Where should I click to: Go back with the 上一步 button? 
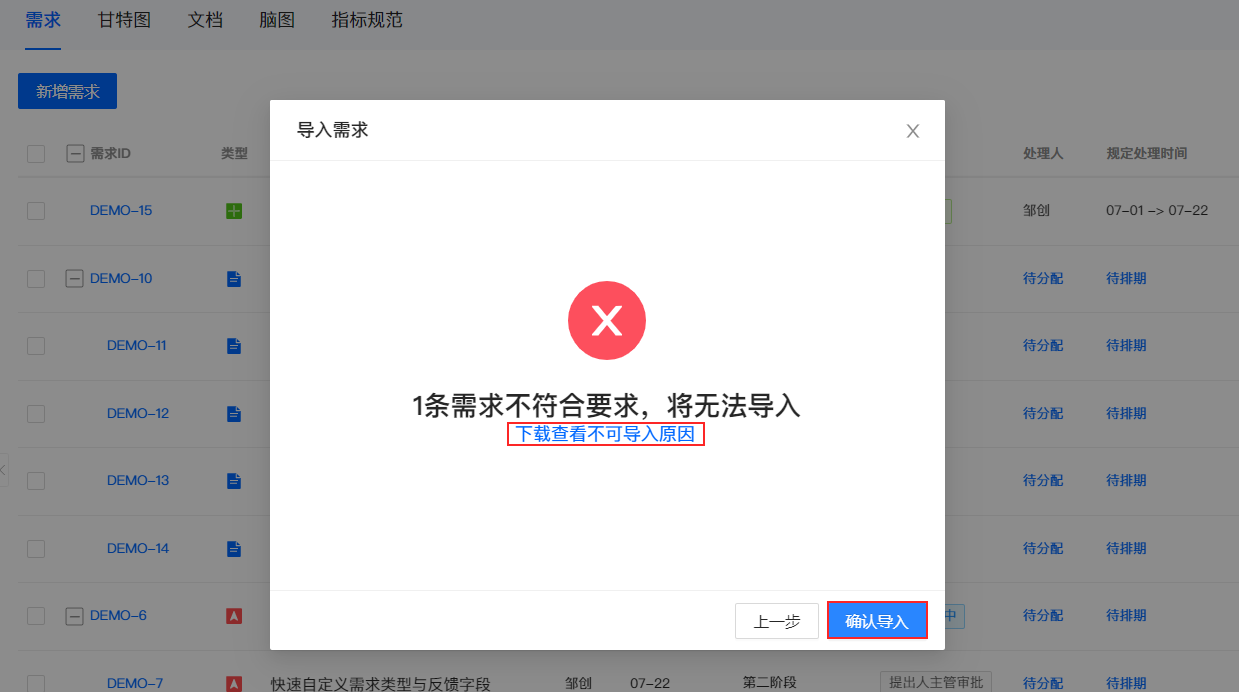[x=777, y=621]
